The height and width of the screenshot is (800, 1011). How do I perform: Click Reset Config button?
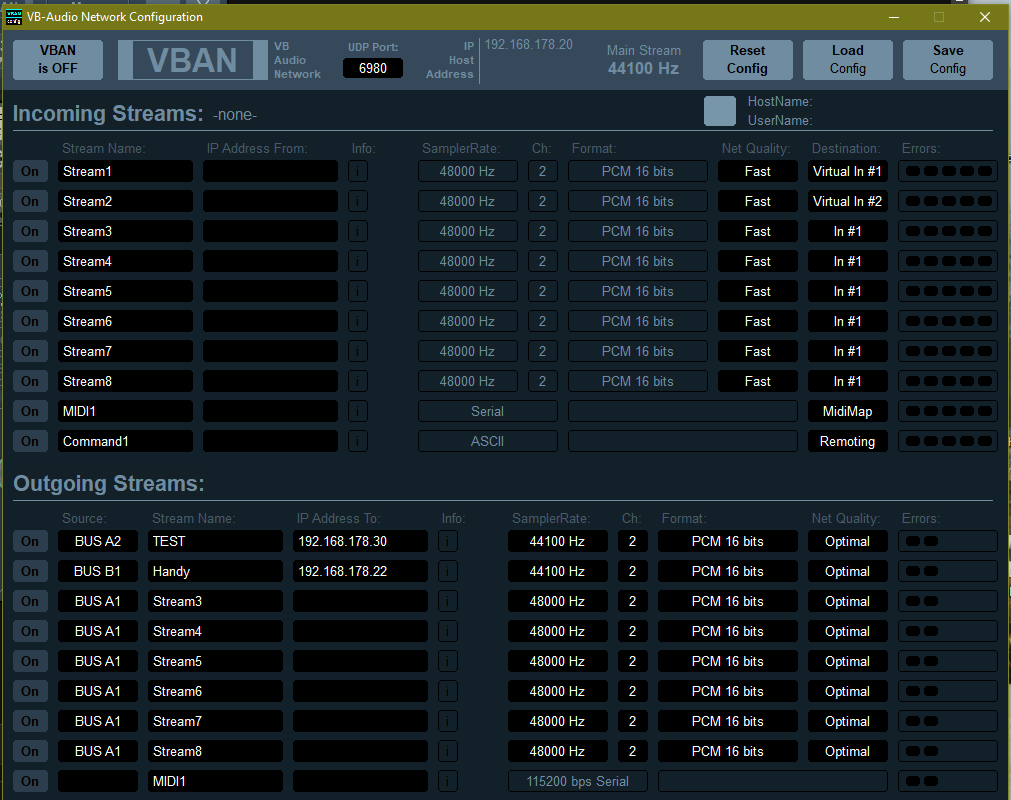coord(747,60)
